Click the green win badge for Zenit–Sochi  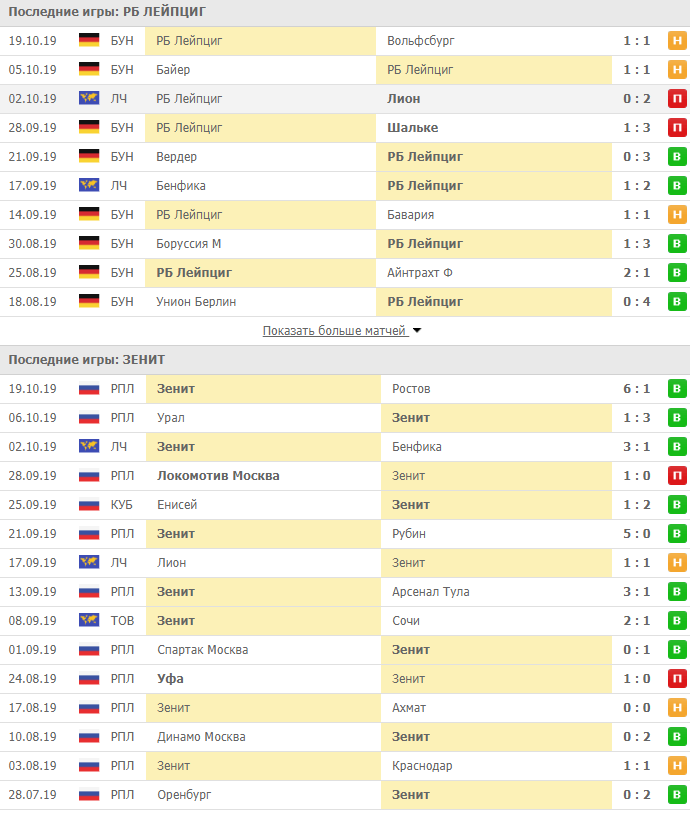(x=677, y=621)
